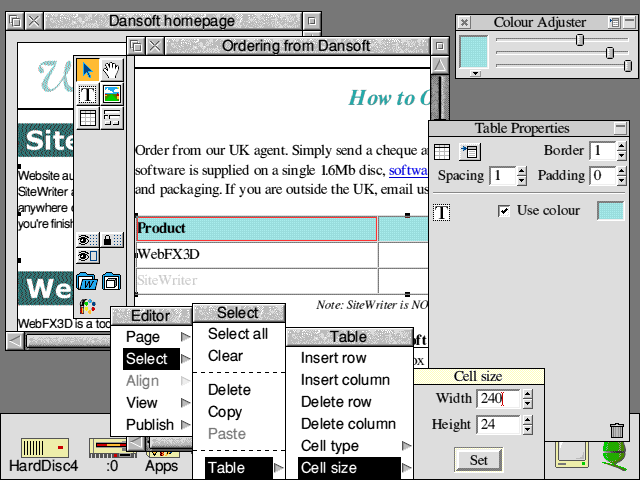Click the SiteWriter table cell
640x480 pixels.
(257, 281)
